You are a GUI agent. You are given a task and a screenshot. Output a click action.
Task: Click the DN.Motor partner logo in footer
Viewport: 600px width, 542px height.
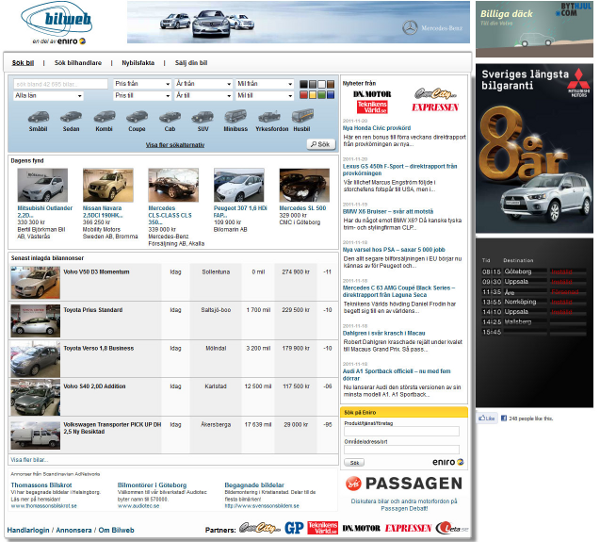point(362,529)
